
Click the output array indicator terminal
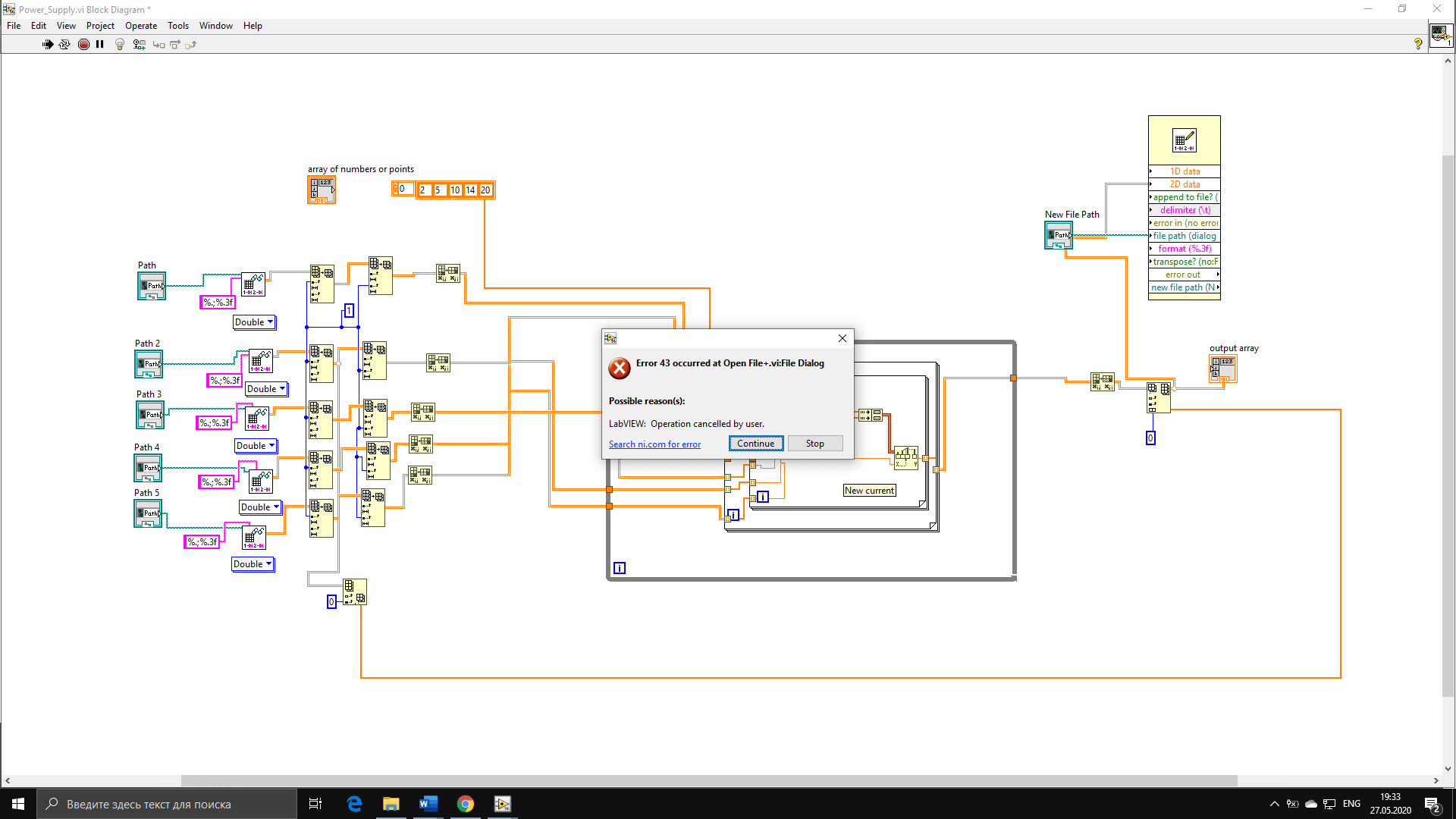[1222, 368]
